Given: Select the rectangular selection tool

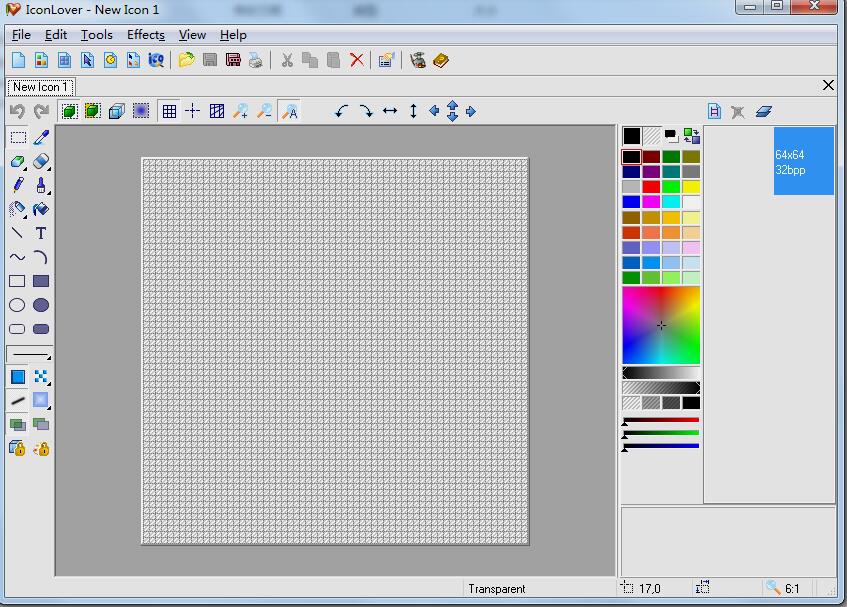Looking at the screenshot, I should [x=18, y=138].
